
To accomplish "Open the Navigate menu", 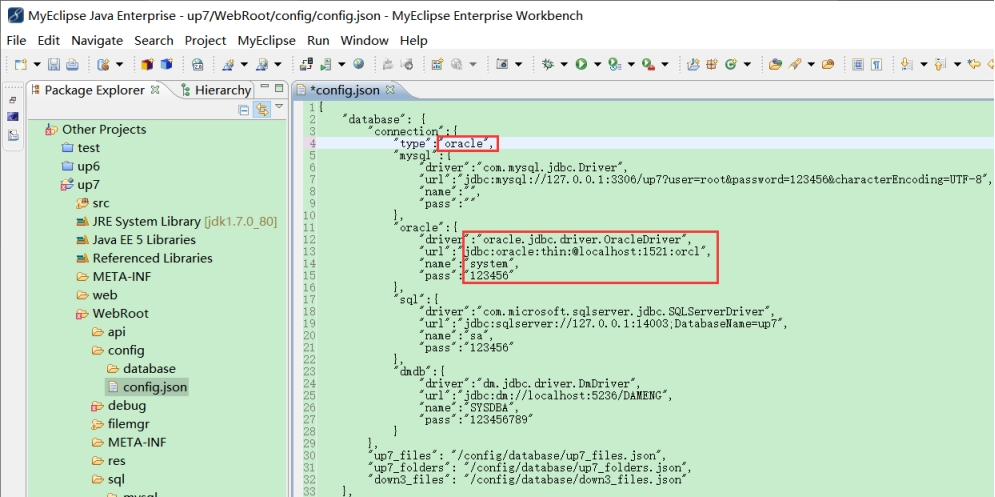I will tap(97, 40).
